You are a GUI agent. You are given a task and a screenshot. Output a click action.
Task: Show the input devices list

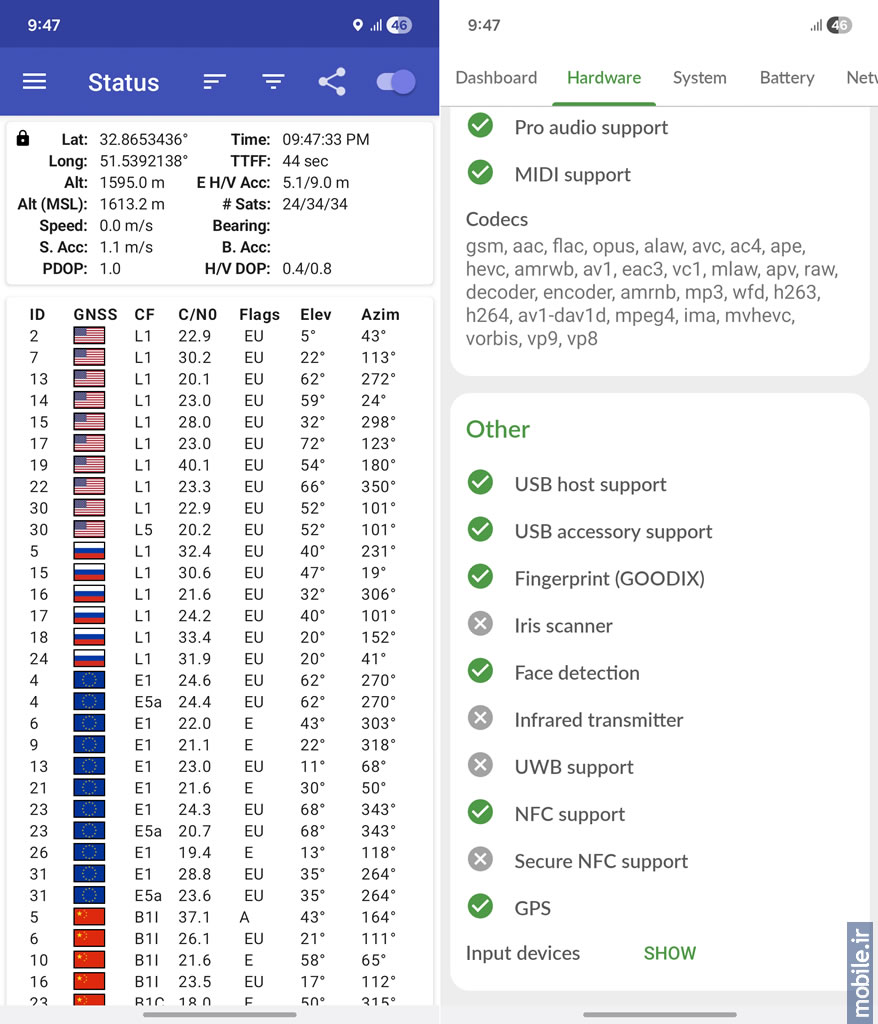click(670, 953)
